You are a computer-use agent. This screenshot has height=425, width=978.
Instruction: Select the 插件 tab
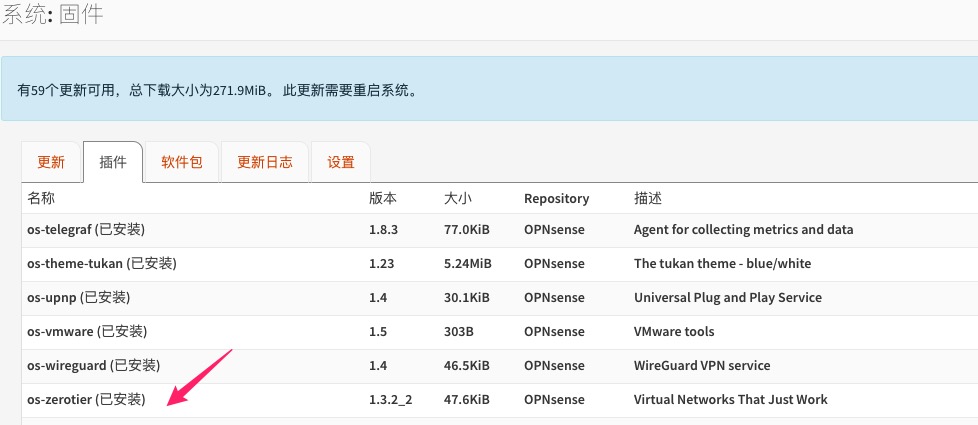[113, 162]
